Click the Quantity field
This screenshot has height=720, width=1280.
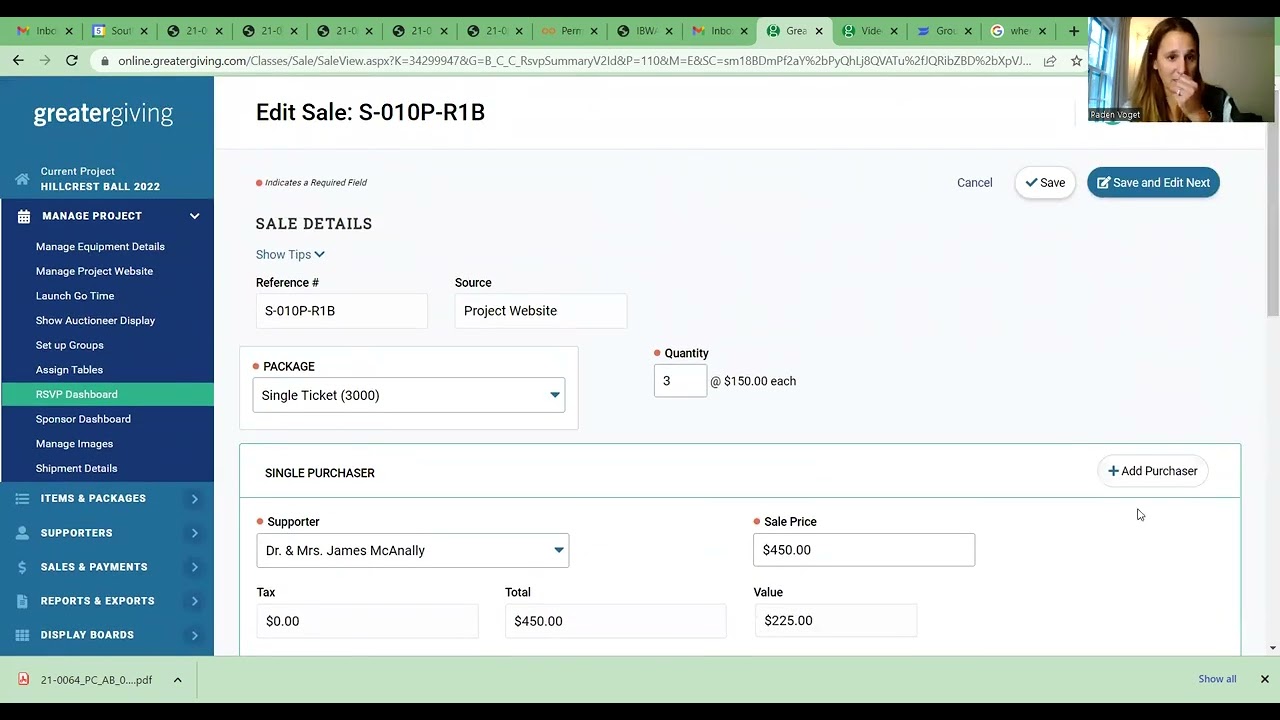point(680,381)
